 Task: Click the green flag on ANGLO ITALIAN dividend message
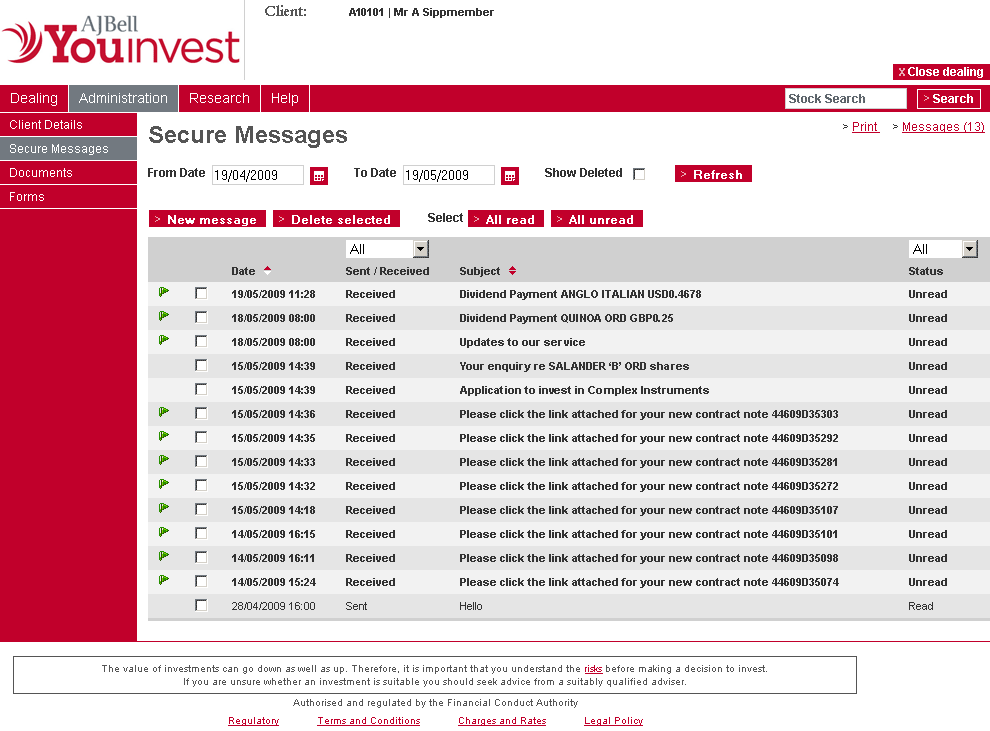(164, 292)
